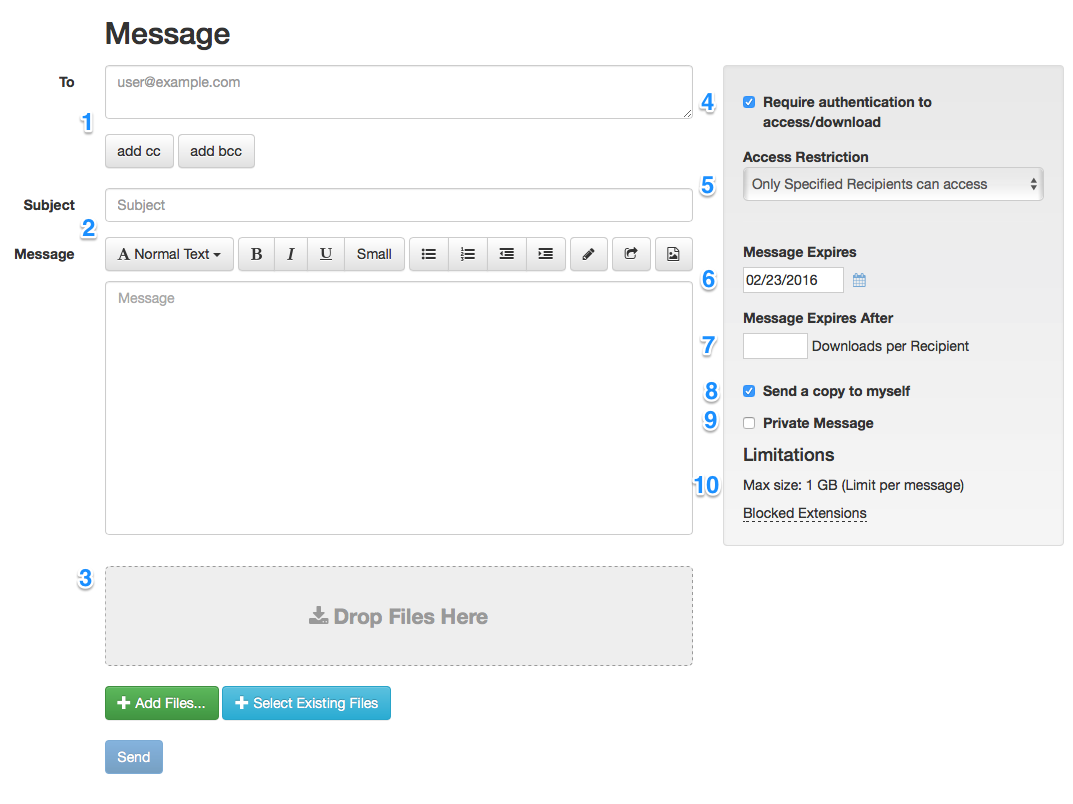Apply underline formatting

tap(325, 254)
